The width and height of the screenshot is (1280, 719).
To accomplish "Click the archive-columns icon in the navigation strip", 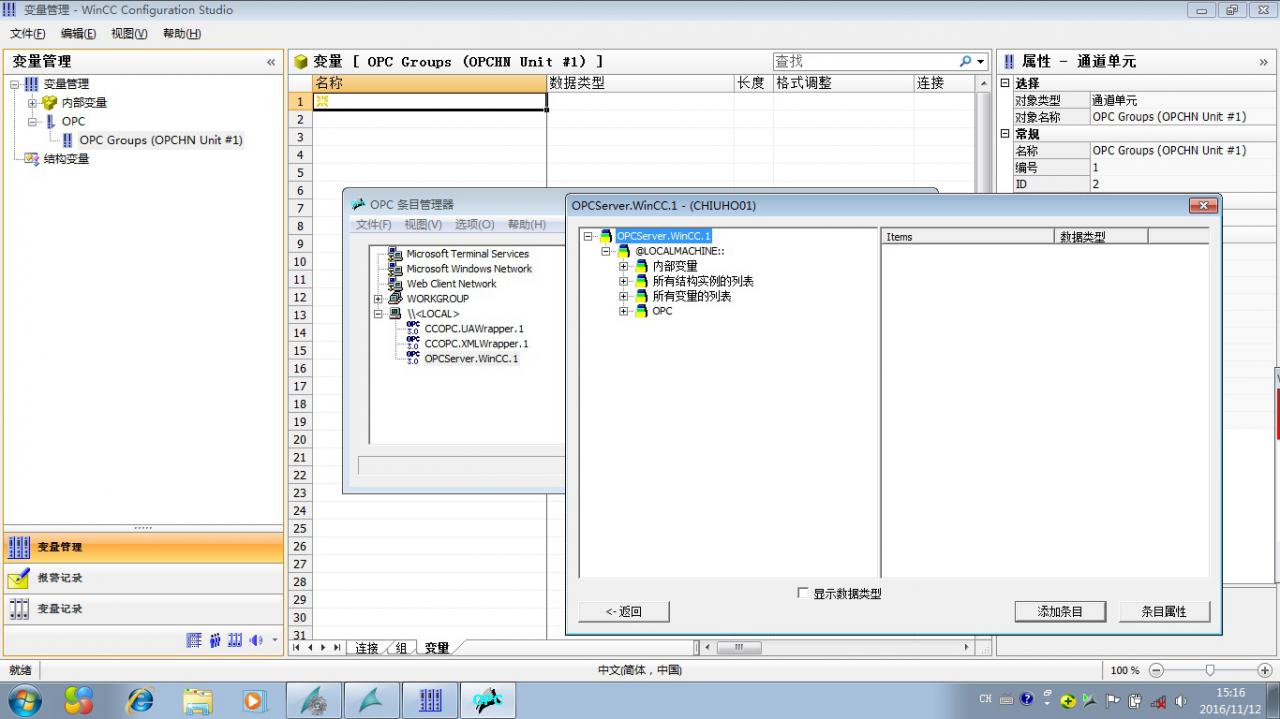I will 236,640.
